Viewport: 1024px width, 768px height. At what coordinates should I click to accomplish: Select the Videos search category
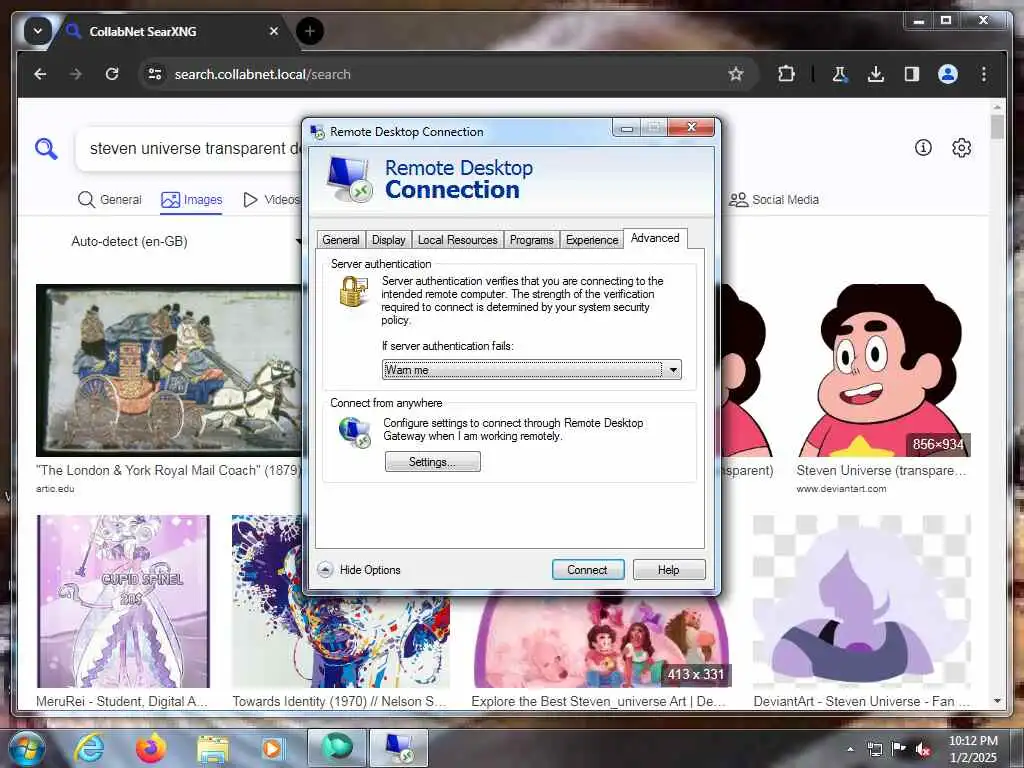coord(271,200)
